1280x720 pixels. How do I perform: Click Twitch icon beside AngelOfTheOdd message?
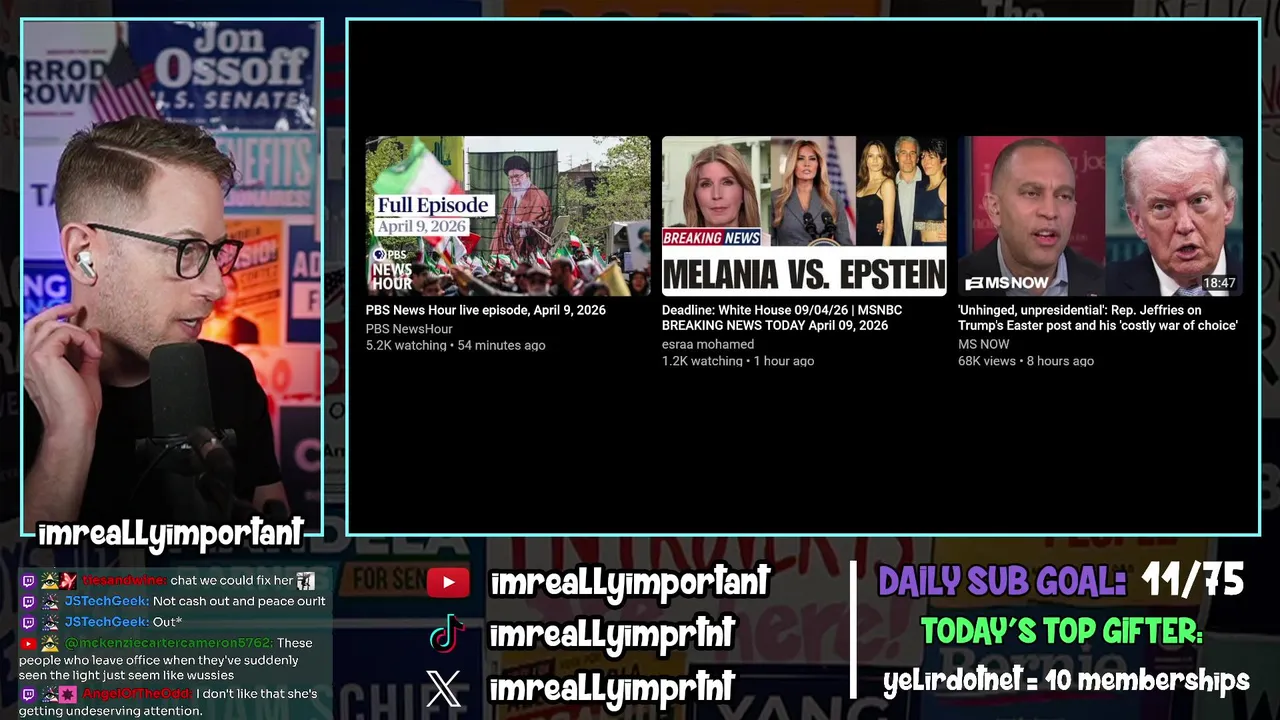coord(28,694)
